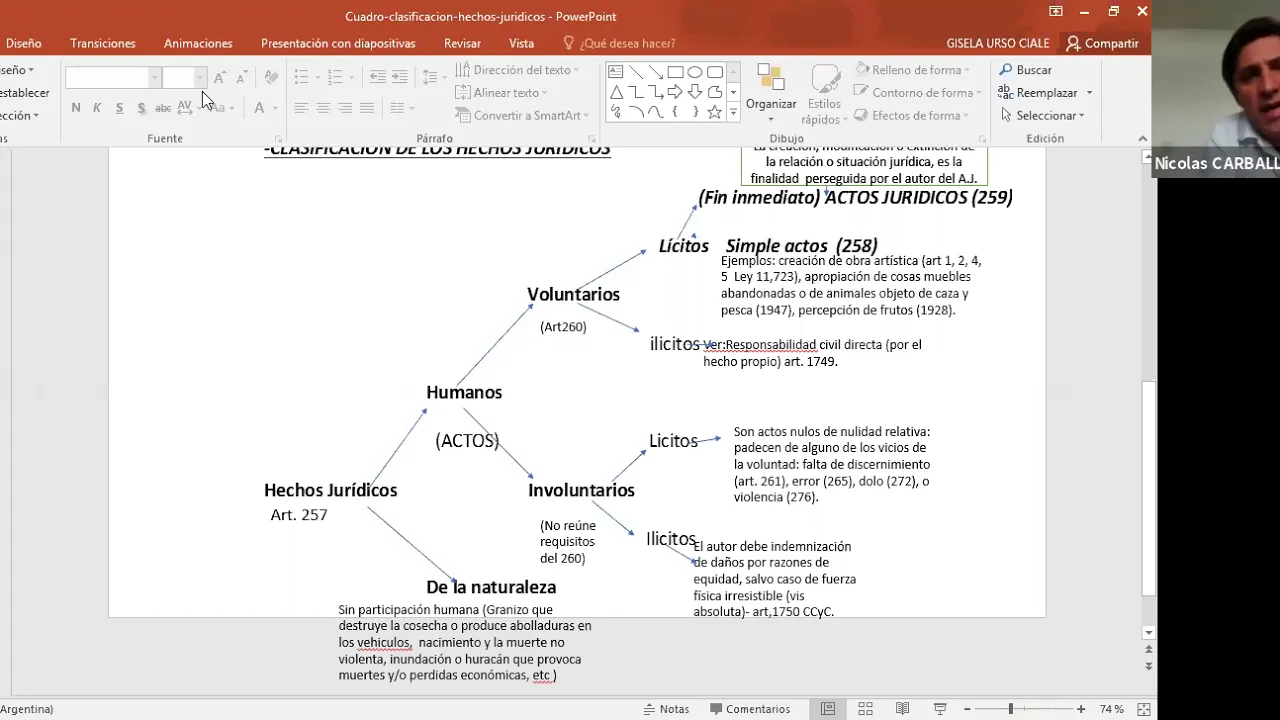The width and height of the screenshot is (1280, 720).
Task: Open line spacing menu
Action: pyautogui.click(x=433, y=77)
